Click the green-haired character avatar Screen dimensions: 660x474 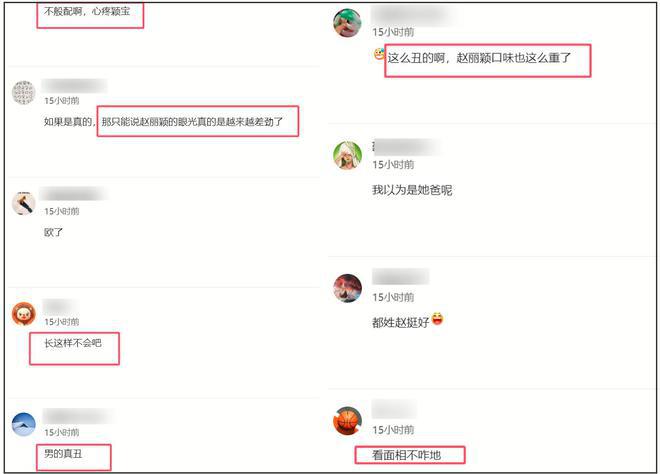[x=347, y=23]
